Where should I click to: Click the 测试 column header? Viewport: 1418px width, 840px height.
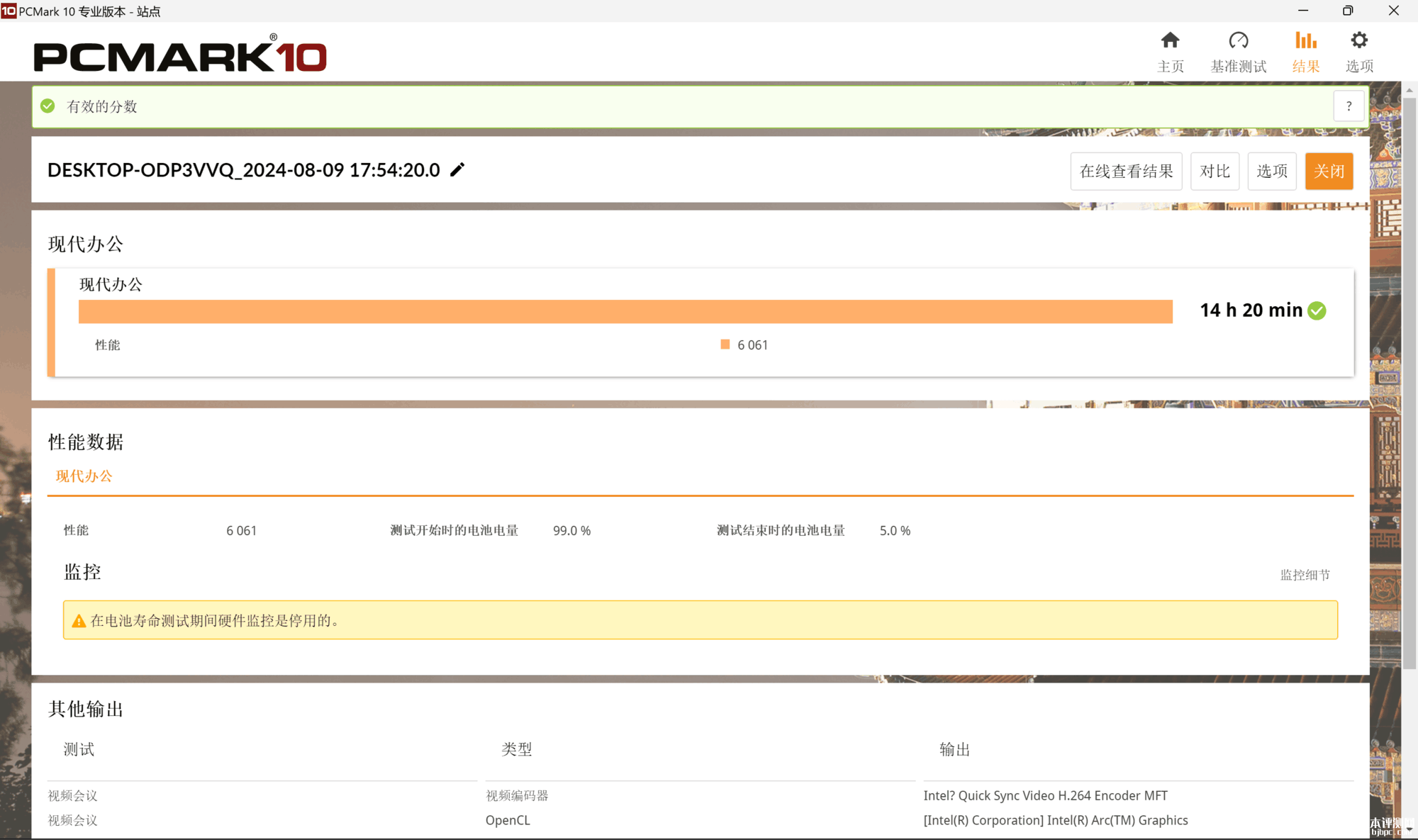tap(79, 749)
